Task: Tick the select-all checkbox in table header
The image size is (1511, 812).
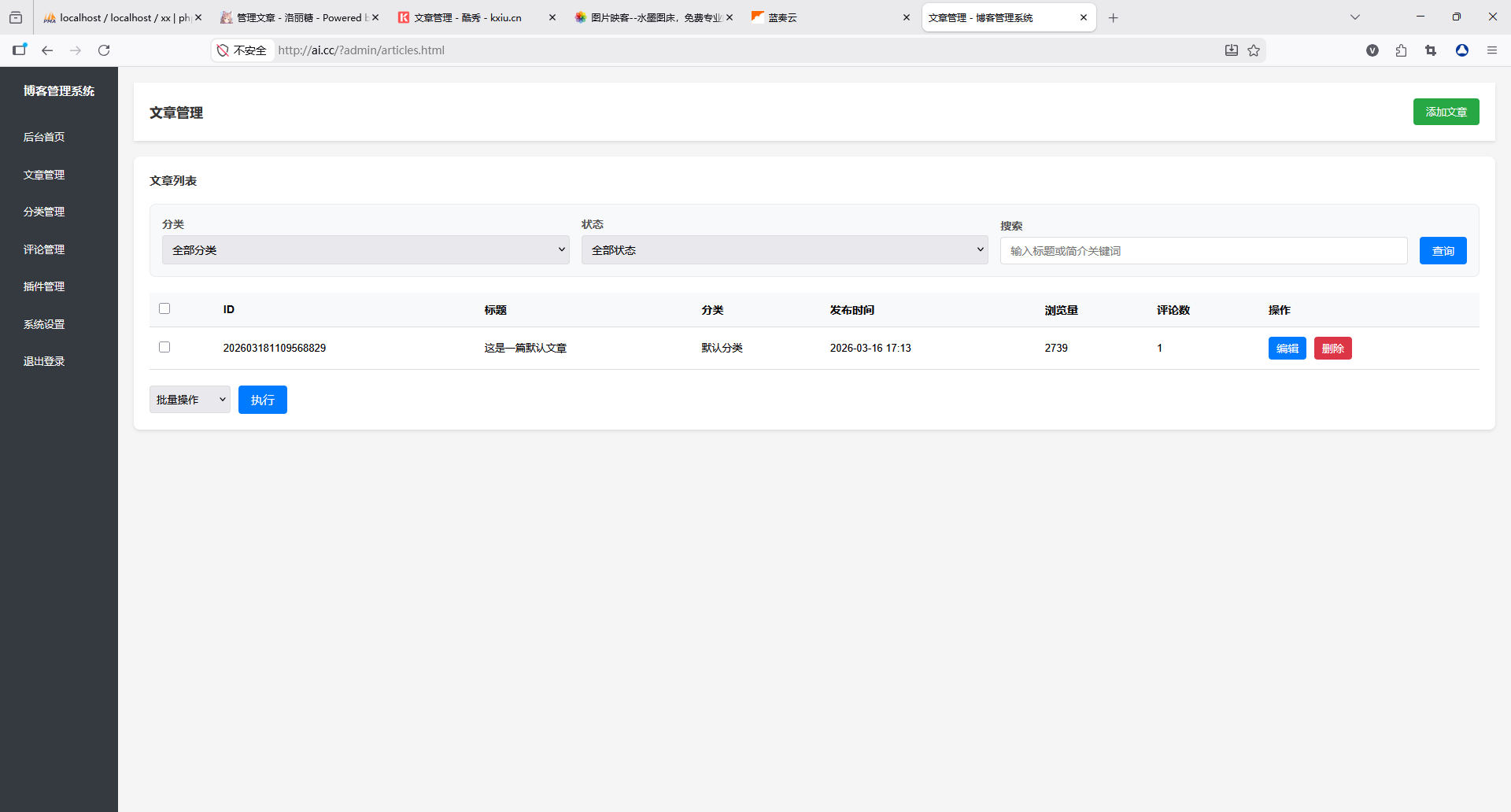Action: coord(164,308)
